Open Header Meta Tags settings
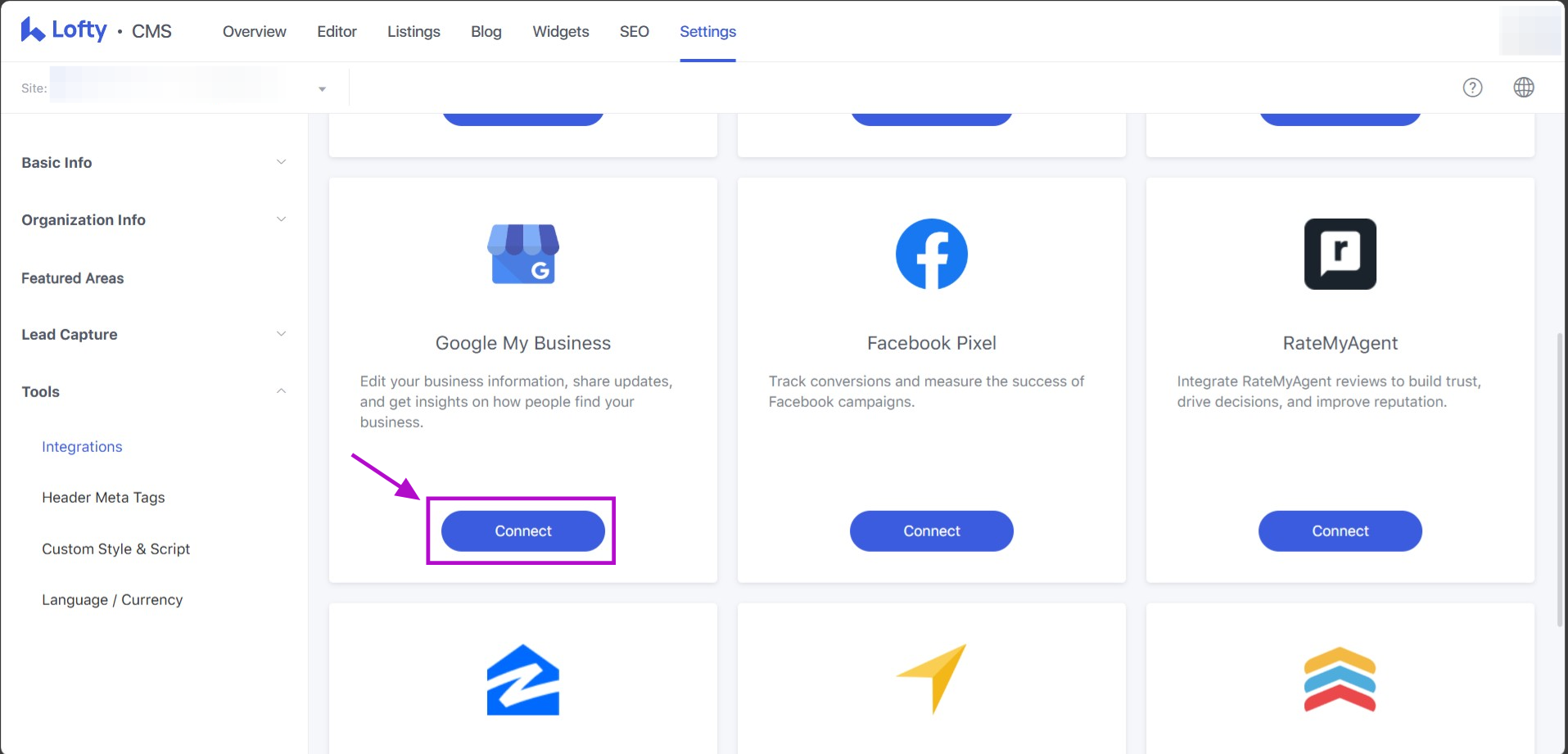 pos(103,498)
